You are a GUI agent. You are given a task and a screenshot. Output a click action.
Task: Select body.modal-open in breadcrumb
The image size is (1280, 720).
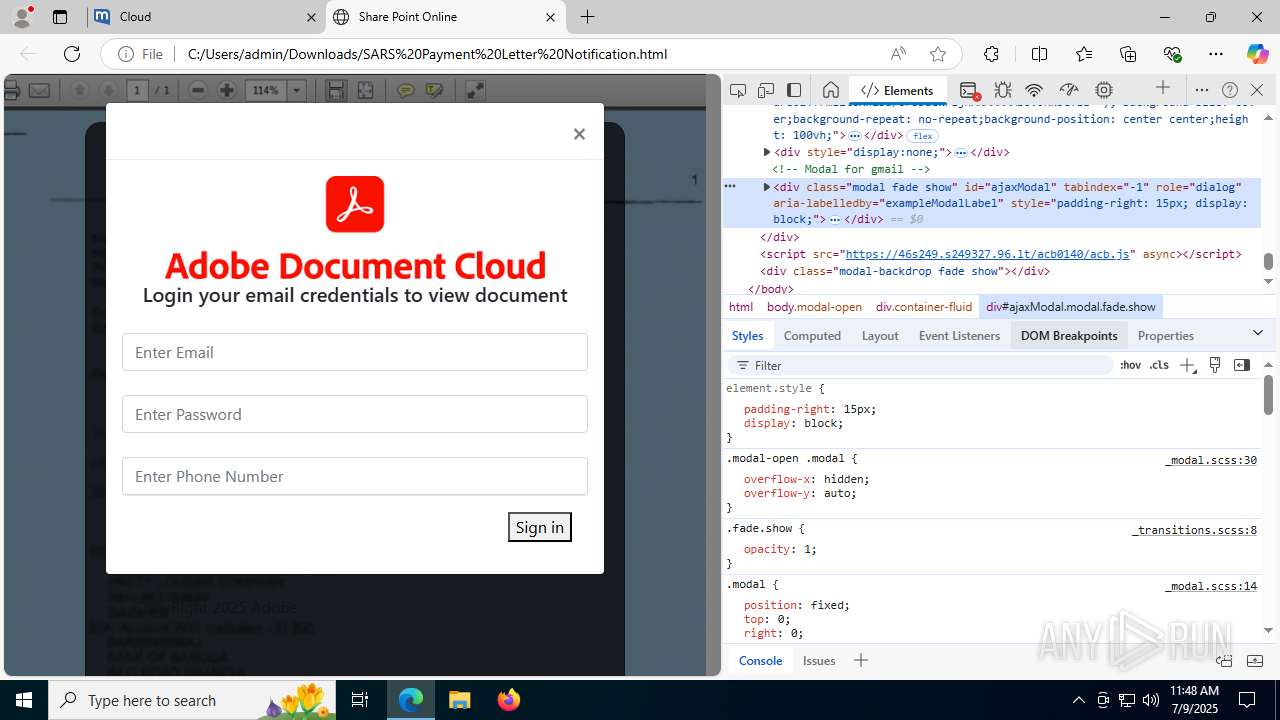(x=814, y=307)
